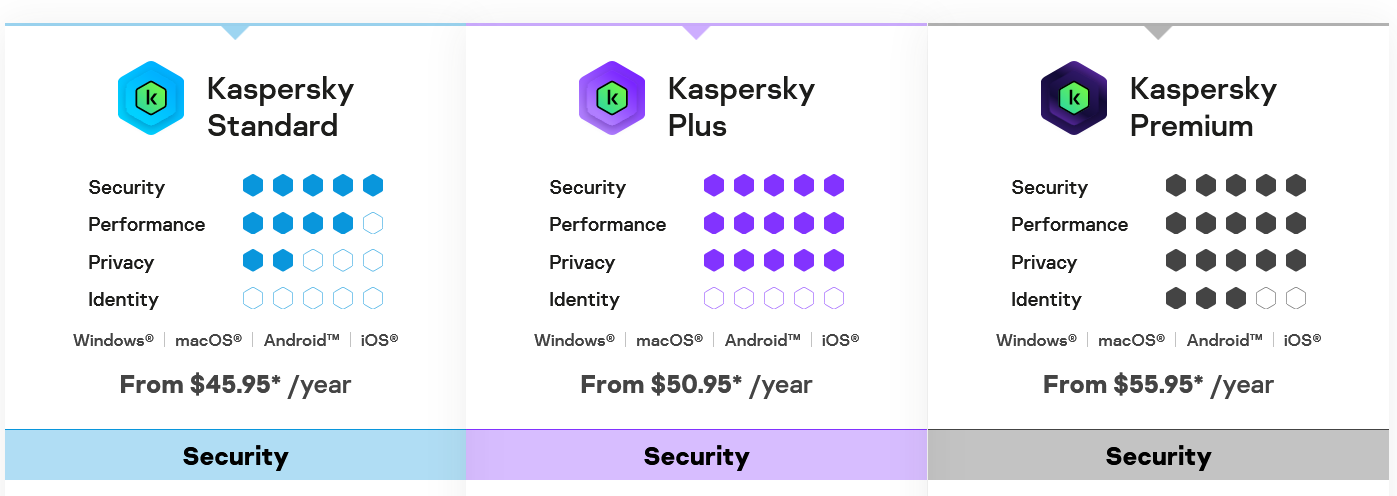Click the Android platform label in Premium card

pos(1224,340)
